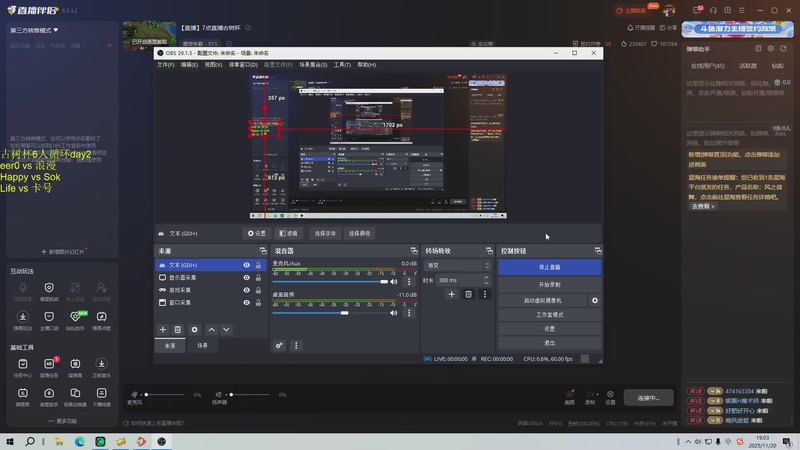Click 选择颜色 in source toolbar

(x=359, y=233)
